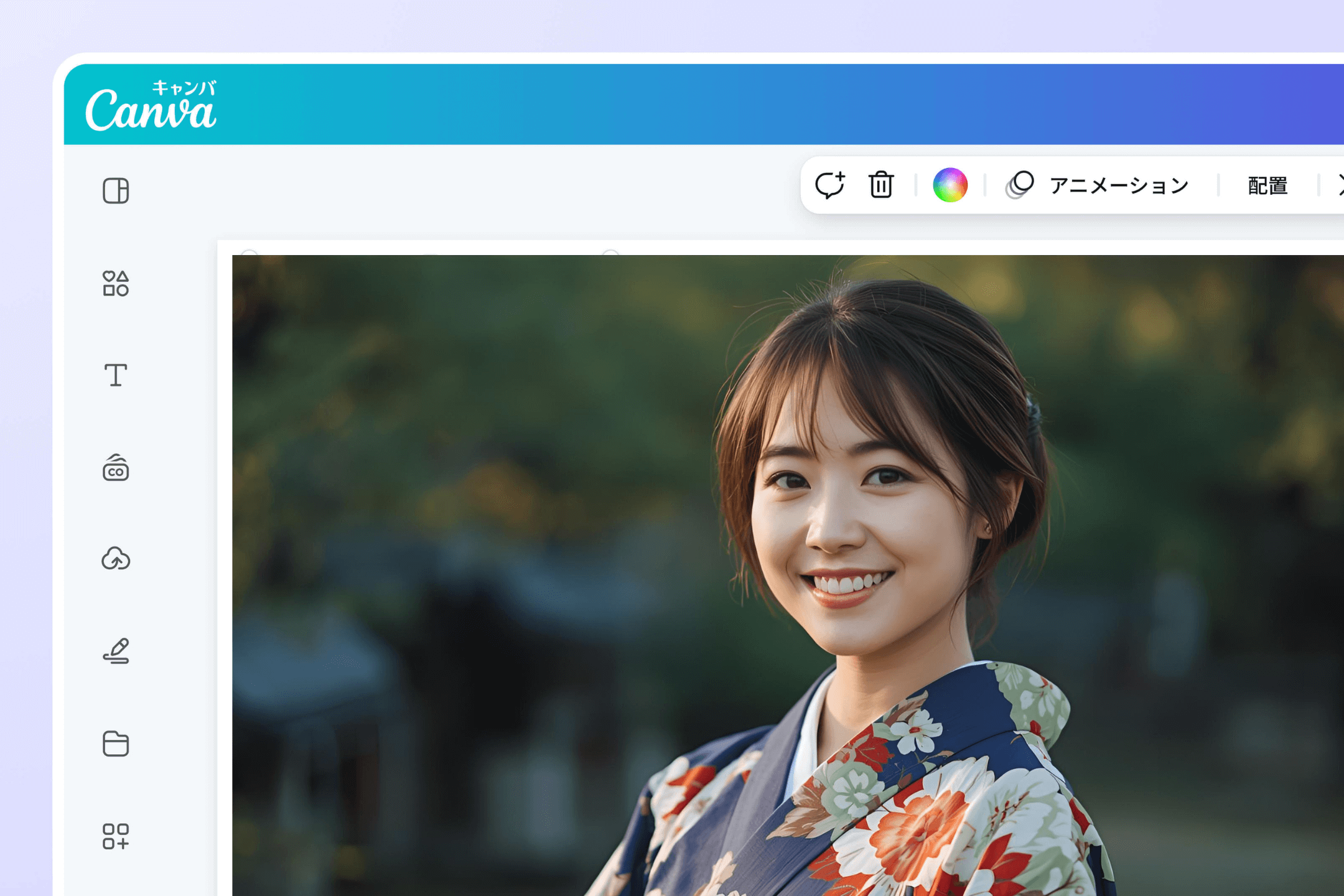This screenshot has width=1344, height=896.
Task: Select the Draw pen tool
Action: (116, 651)
